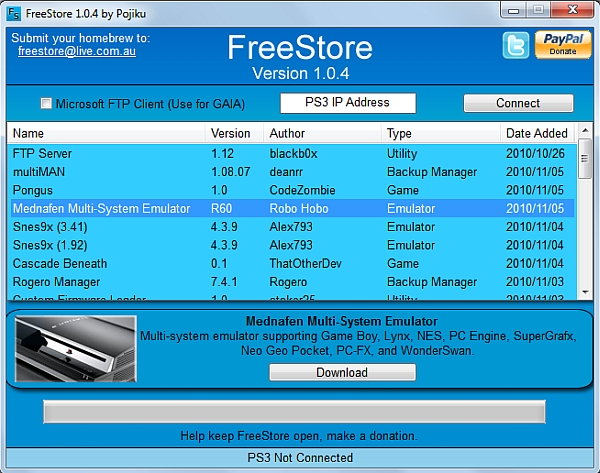
Task: Click author blackb0x cell
Action: 293,153
